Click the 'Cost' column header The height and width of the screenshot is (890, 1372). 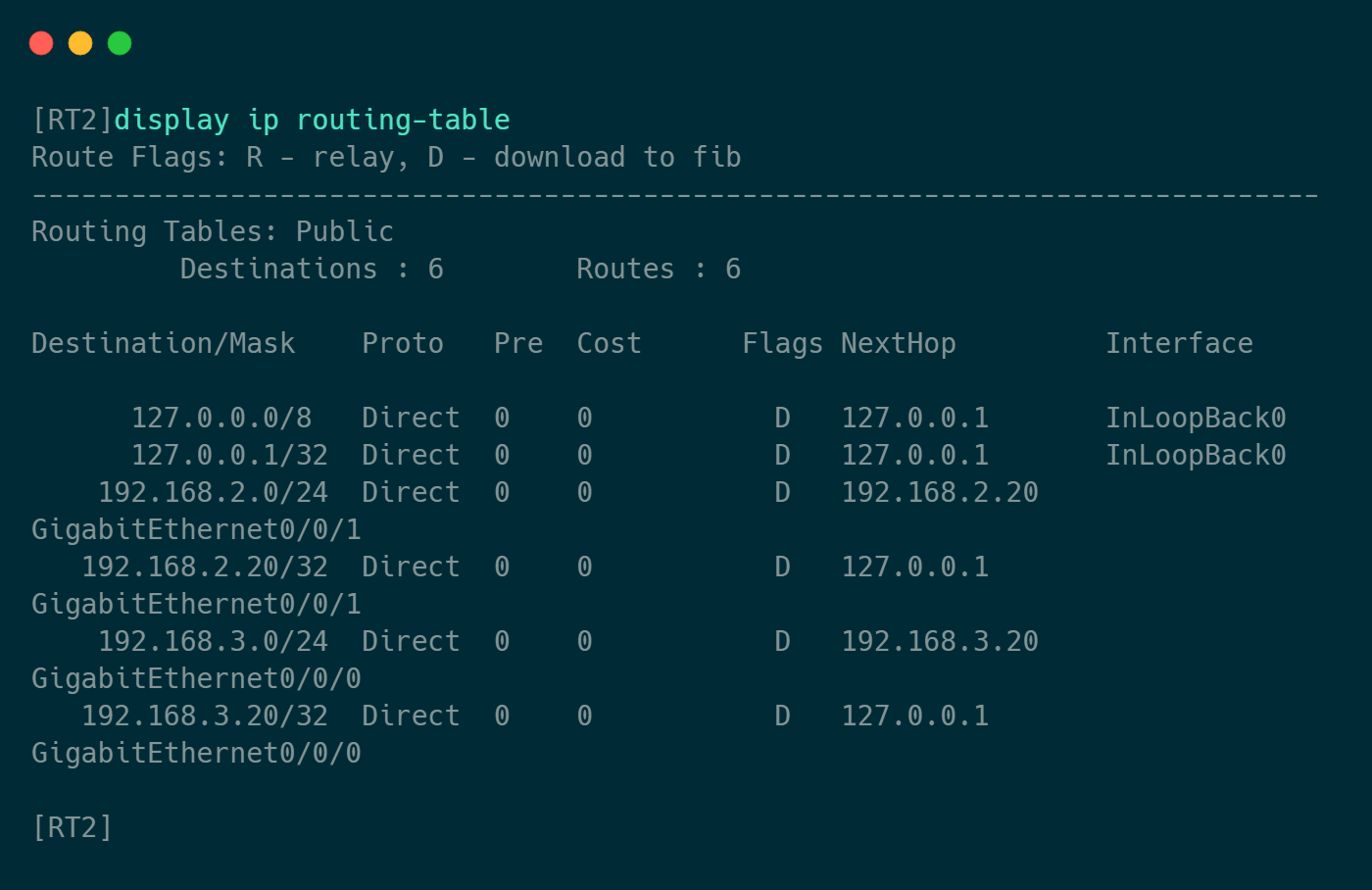point(609,343)
